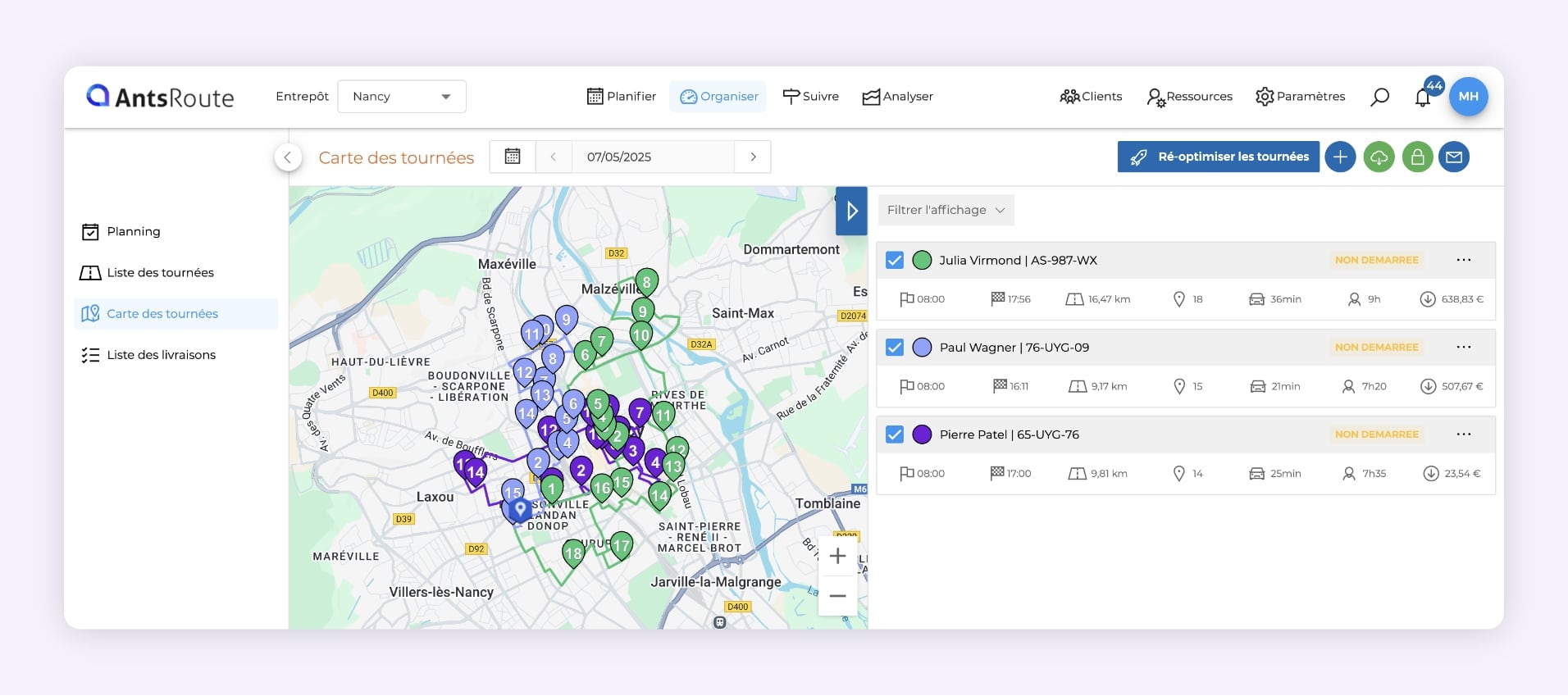Expand the Filtrer l'affichage dropdown
Viewport: 1568px width, 696px height.
946,210
